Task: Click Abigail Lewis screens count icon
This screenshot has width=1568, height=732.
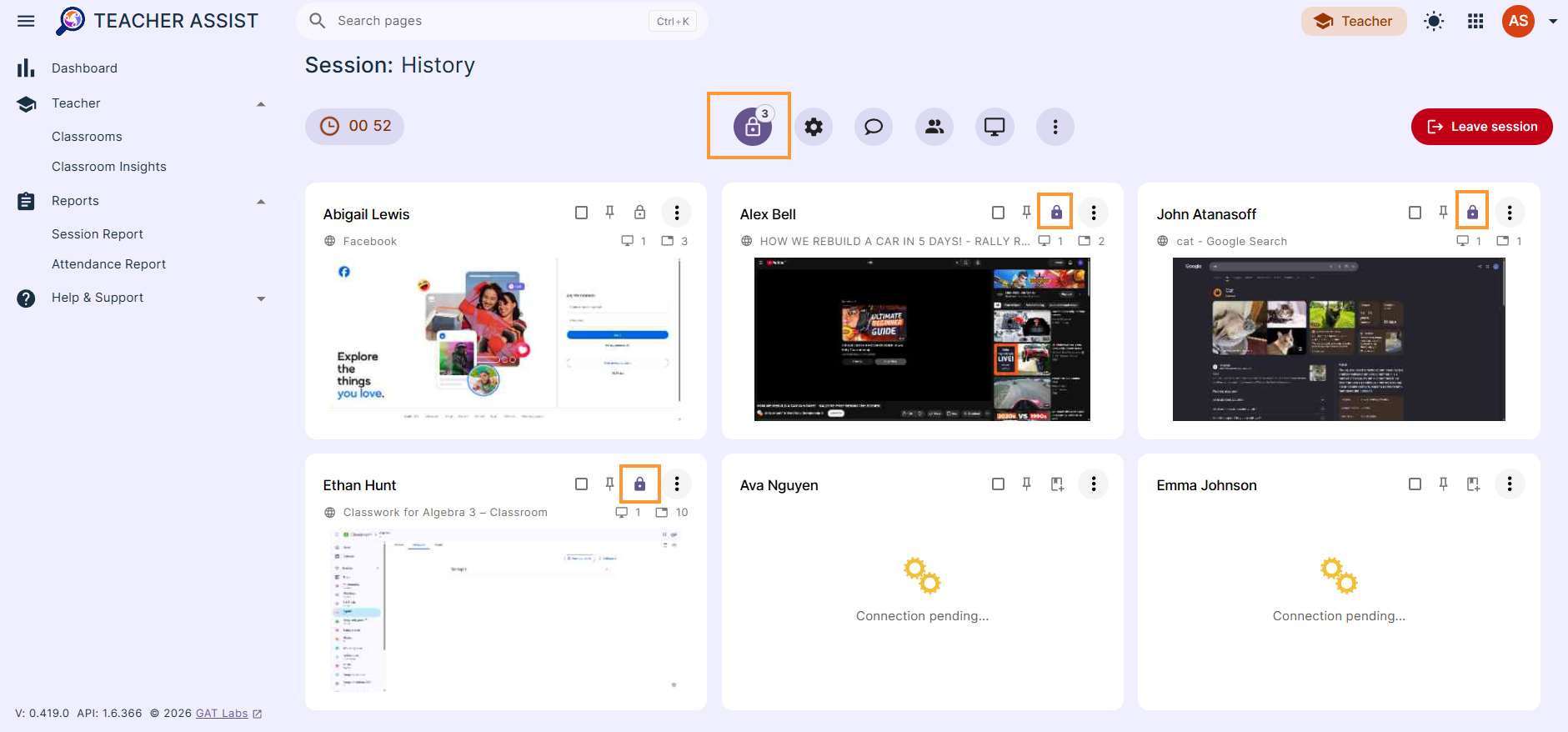Action: coord(627,241)
